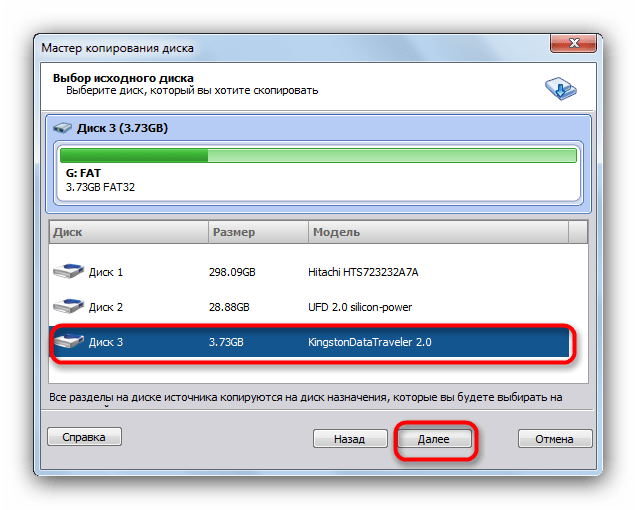The image size is (637, 510).
Task: Go back with the Назад button
Action: click(350, 439)
